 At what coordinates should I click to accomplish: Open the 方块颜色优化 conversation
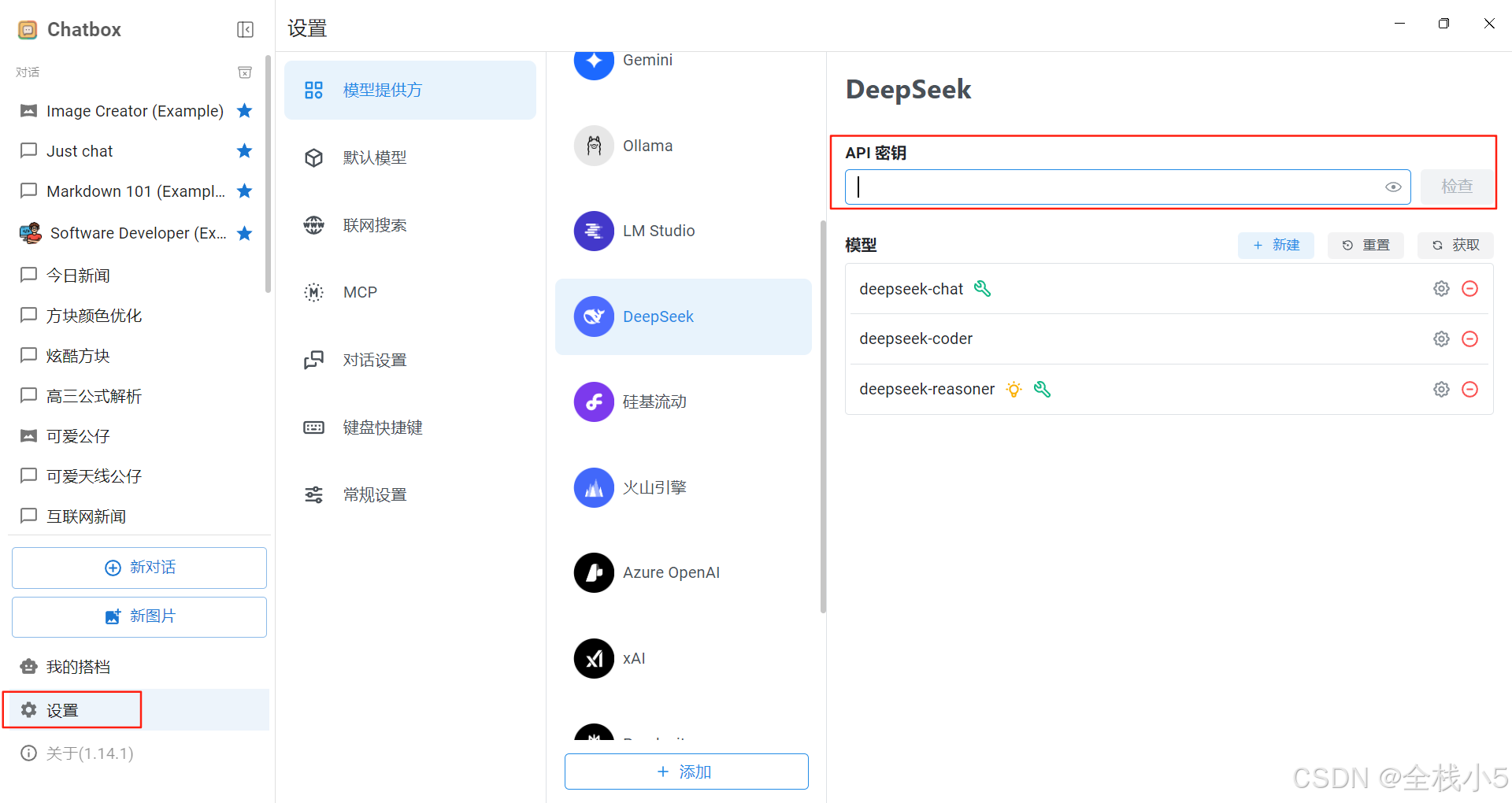[136, 316]
